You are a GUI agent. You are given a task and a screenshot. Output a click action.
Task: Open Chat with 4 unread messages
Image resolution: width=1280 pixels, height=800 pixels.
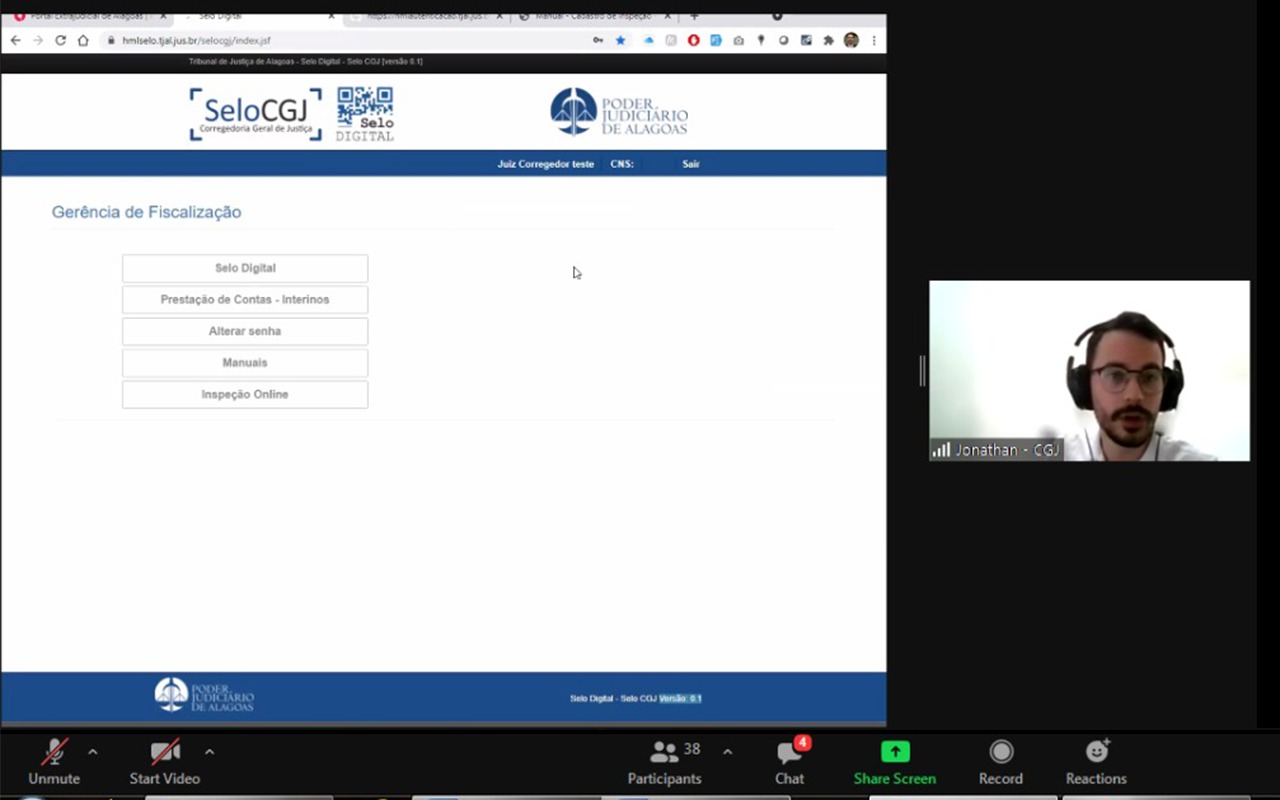(789, 762)
